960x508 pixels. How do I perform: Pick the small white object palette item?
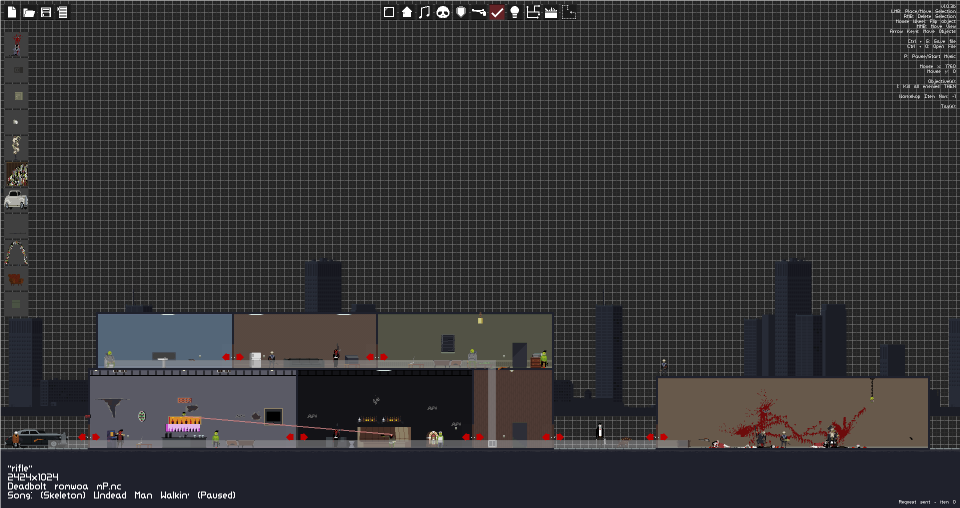pyautogui.click(x=17, y=122)
